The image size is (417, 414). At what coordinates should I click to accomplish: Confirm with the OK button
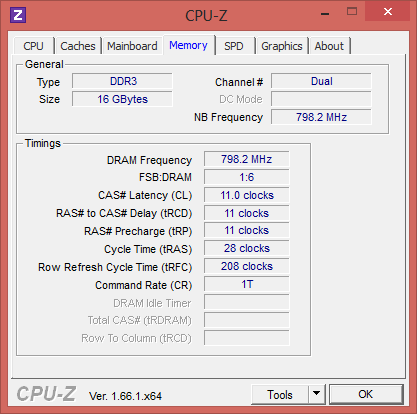click(366, 394)
